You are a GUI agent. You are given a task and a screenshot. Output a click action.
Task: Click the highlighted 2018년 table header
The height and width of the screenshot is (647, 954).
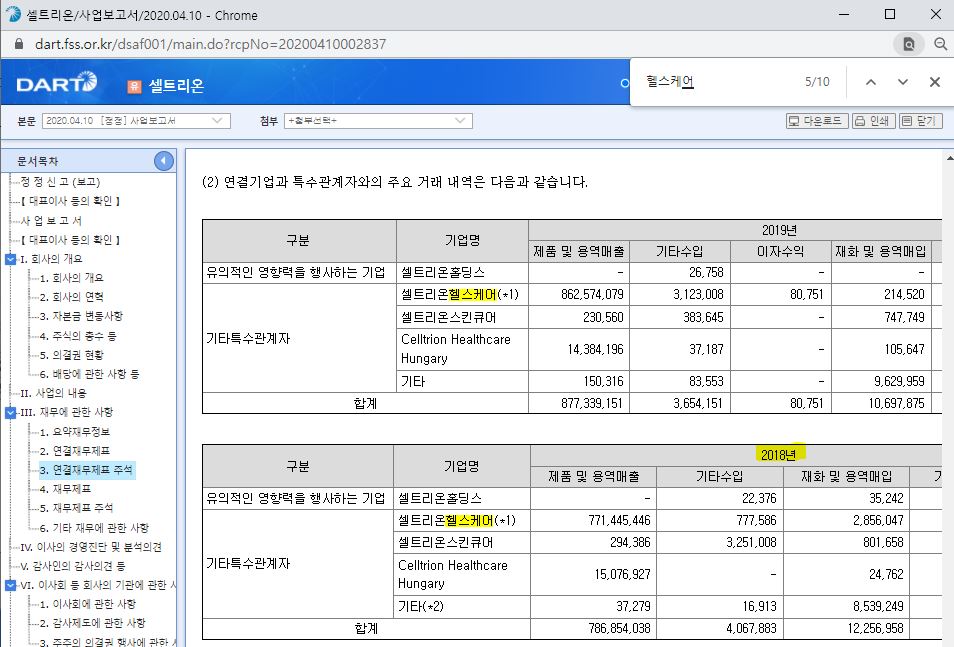(778, 455)
